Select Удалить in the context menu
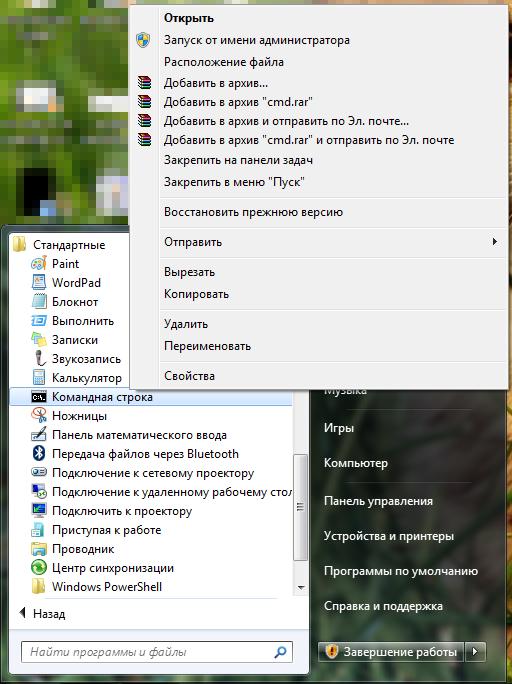The width and height of the screenshot is (512, 684). coord(186,324)
